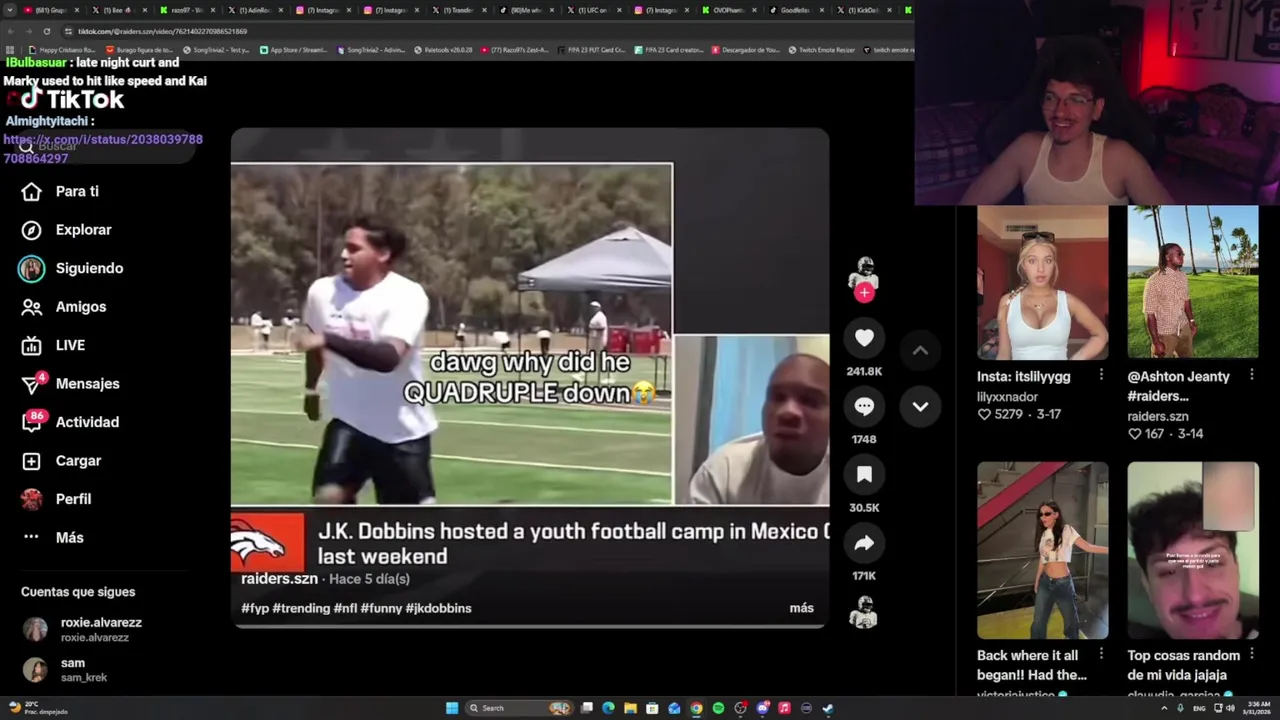Screen dimensions: 1280x720
Task: Open File Explorer from the taskbar
Action: (630, 708)
